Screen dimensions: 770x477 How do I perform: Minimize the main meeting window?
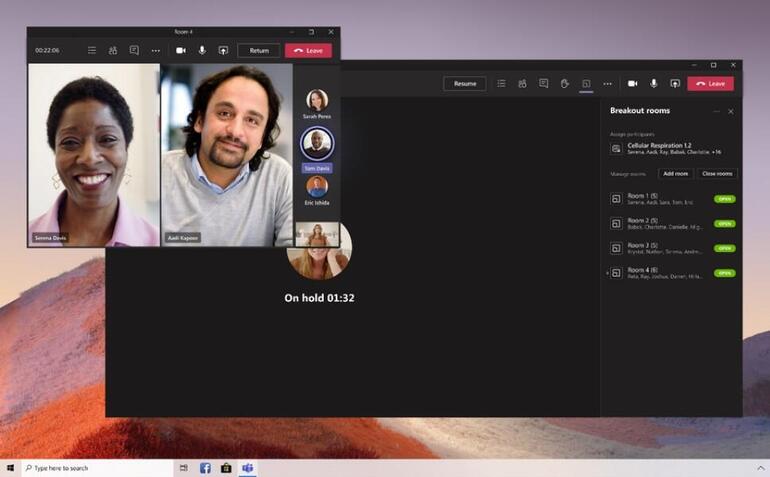coord(694,65)
